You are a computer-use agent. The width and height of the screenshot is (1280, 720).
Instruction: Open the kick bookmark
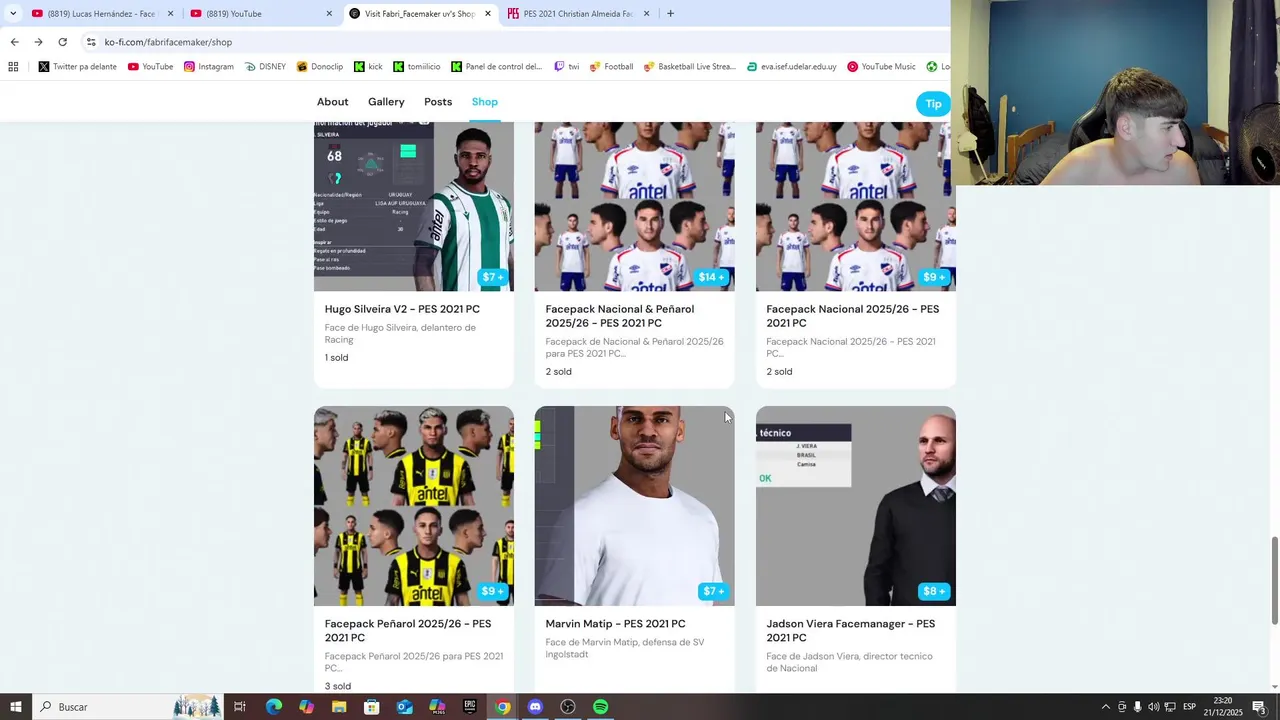[367, 67]
